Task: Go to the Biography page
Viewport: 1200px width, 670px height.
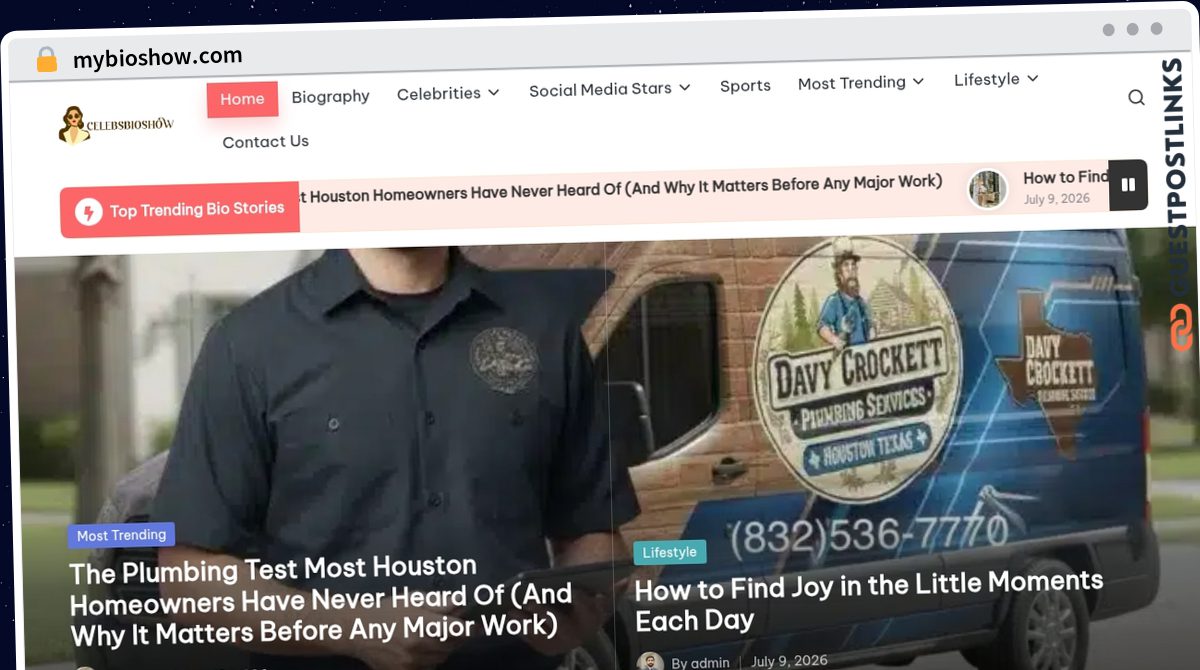Action: [330, 97]
